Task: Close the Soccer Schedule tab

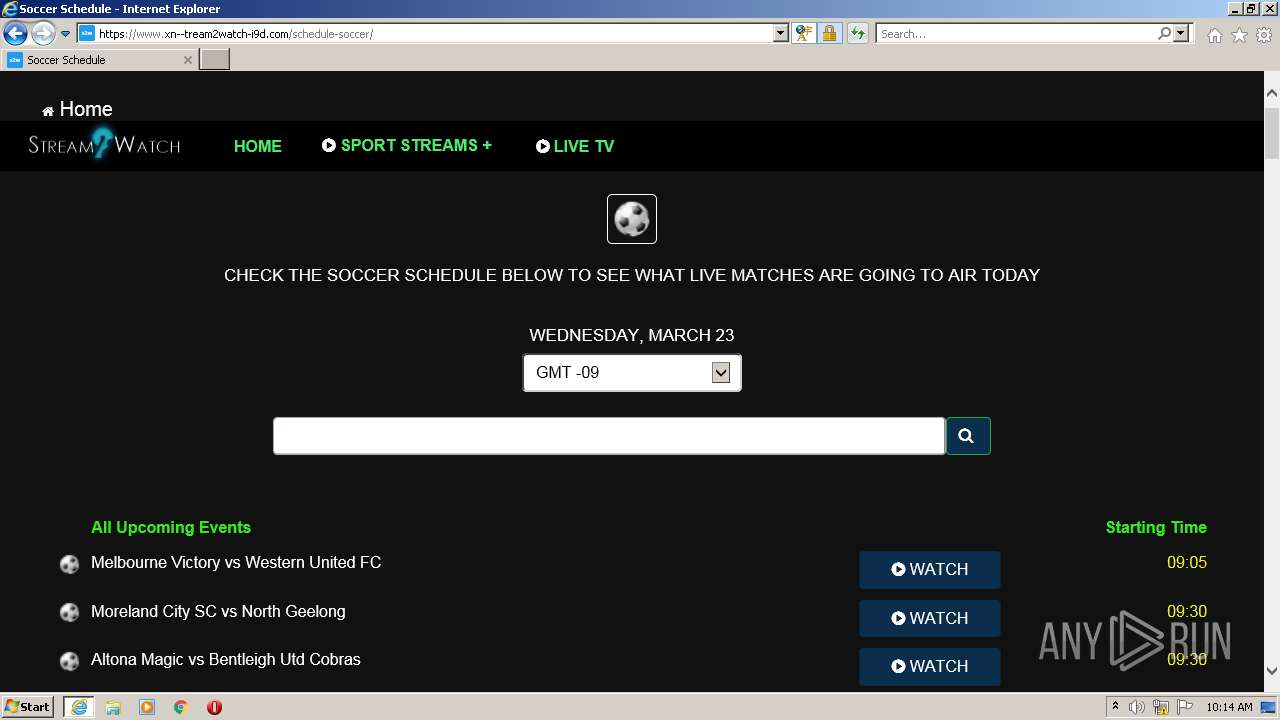Action: click(x=187, y=60)
